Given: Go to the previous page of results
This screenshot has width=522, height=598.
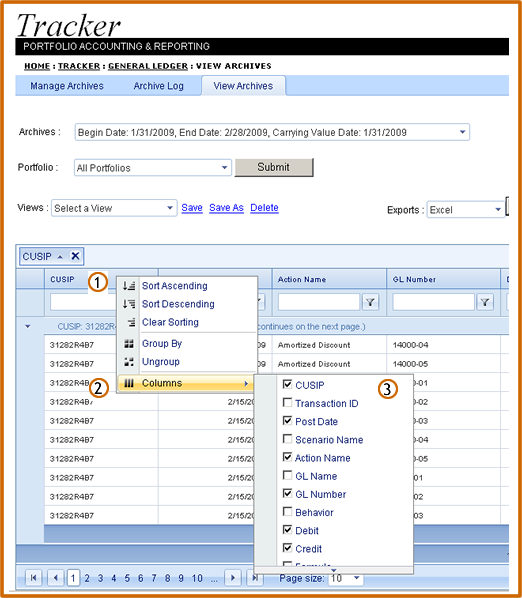Looking at the screenshot, I should (x=56, y=578).
